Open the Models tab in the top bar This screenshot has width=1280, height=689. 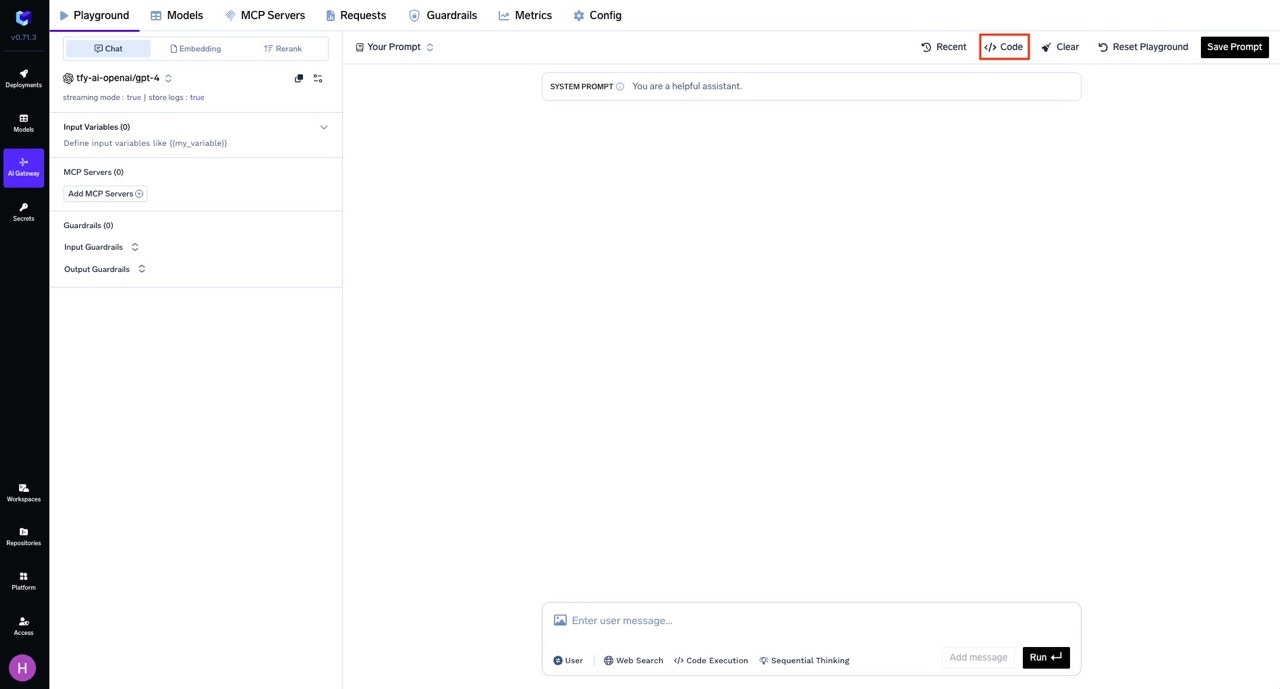coord(177,15)
